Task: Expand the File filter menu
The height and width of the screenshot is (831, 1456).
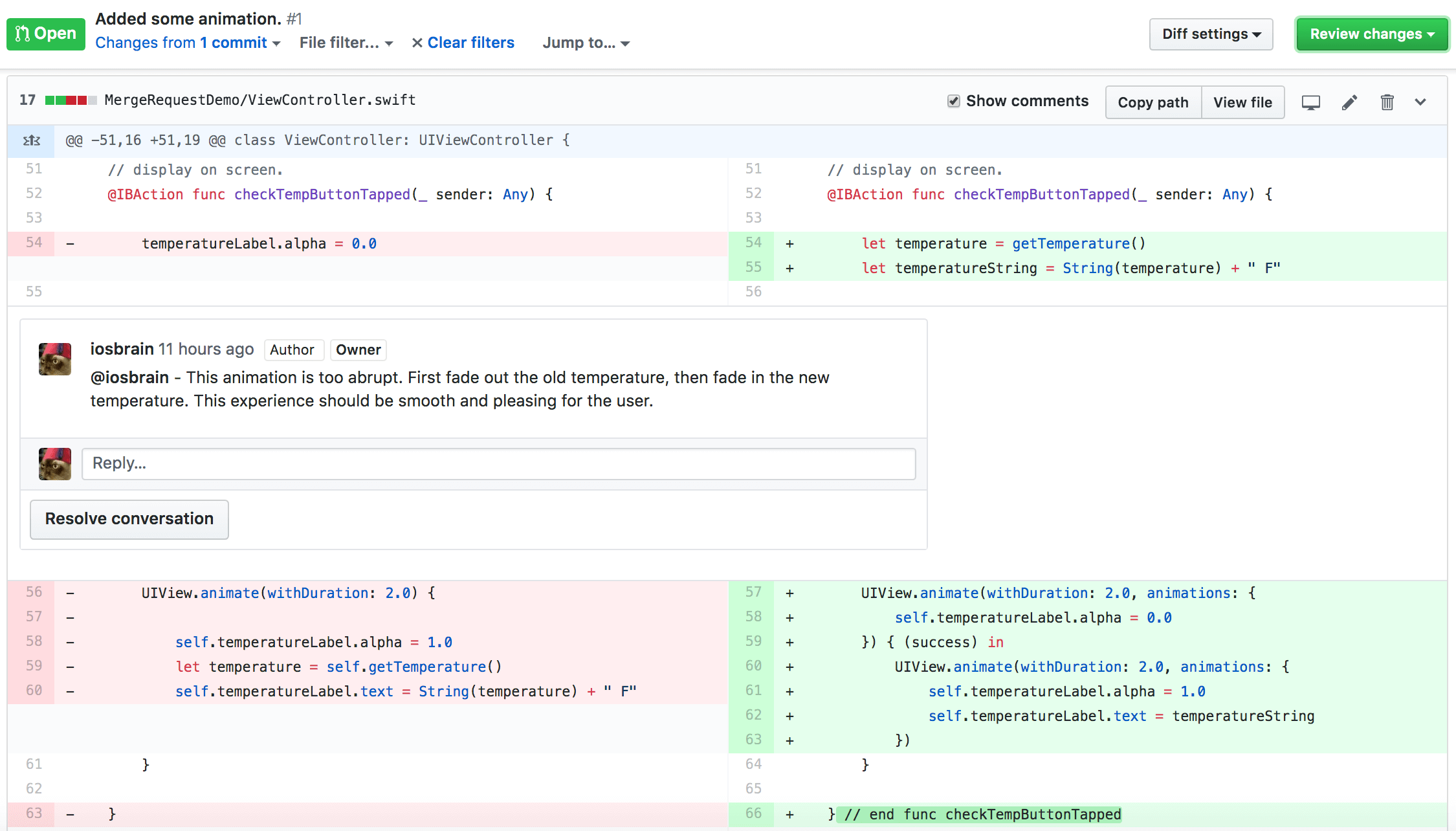Action: pyautogui.click(x=346, y=43)
